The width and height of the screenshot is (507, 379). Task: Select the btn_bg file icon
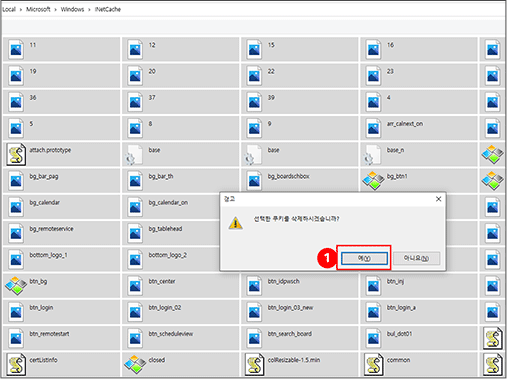[16, 286]
